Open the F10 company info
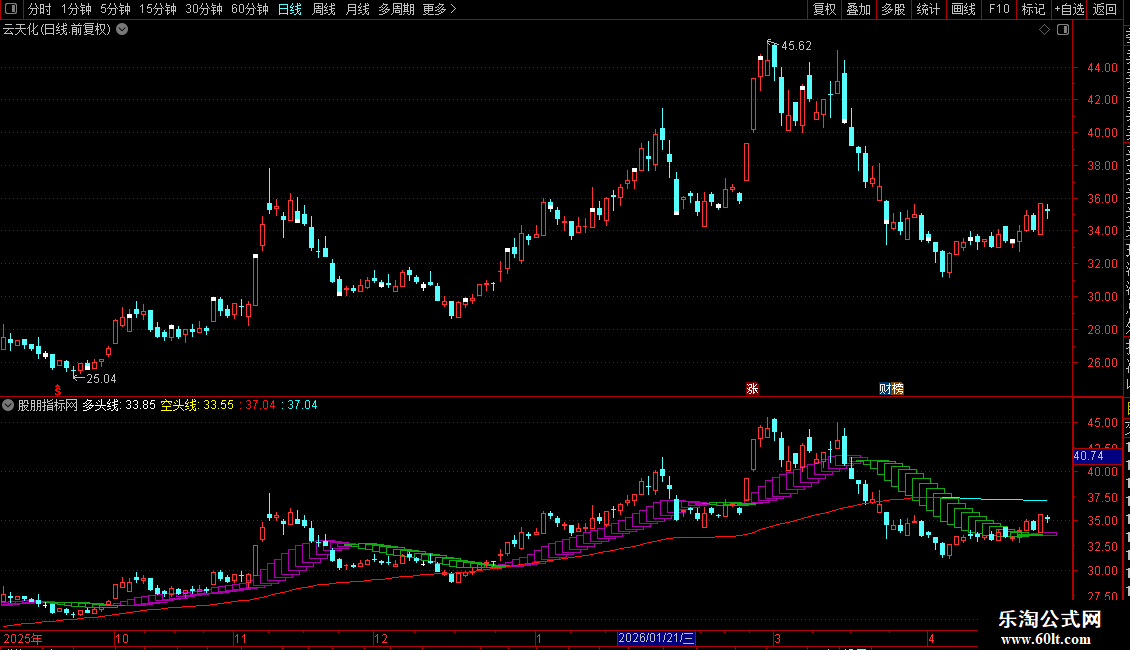 coord(999,9)
